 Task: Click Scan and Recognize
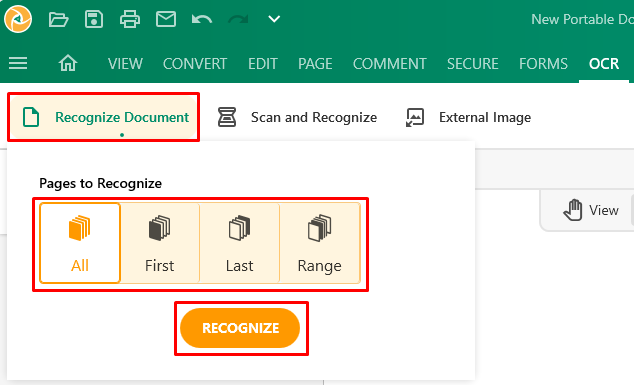click(297, 117)
